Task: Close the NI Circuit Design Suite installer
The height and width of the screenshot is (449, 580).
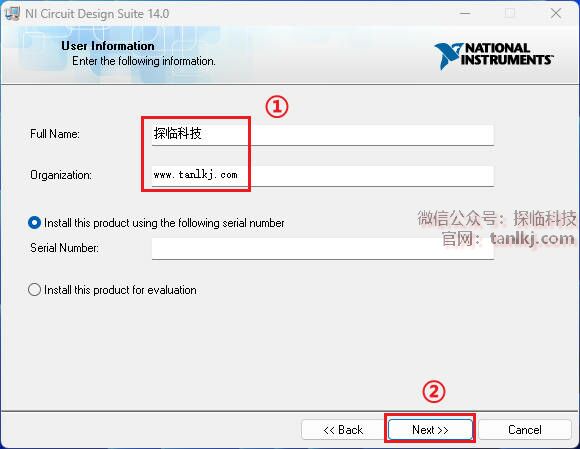Action: pyautogui.click(x=556, y=14)
